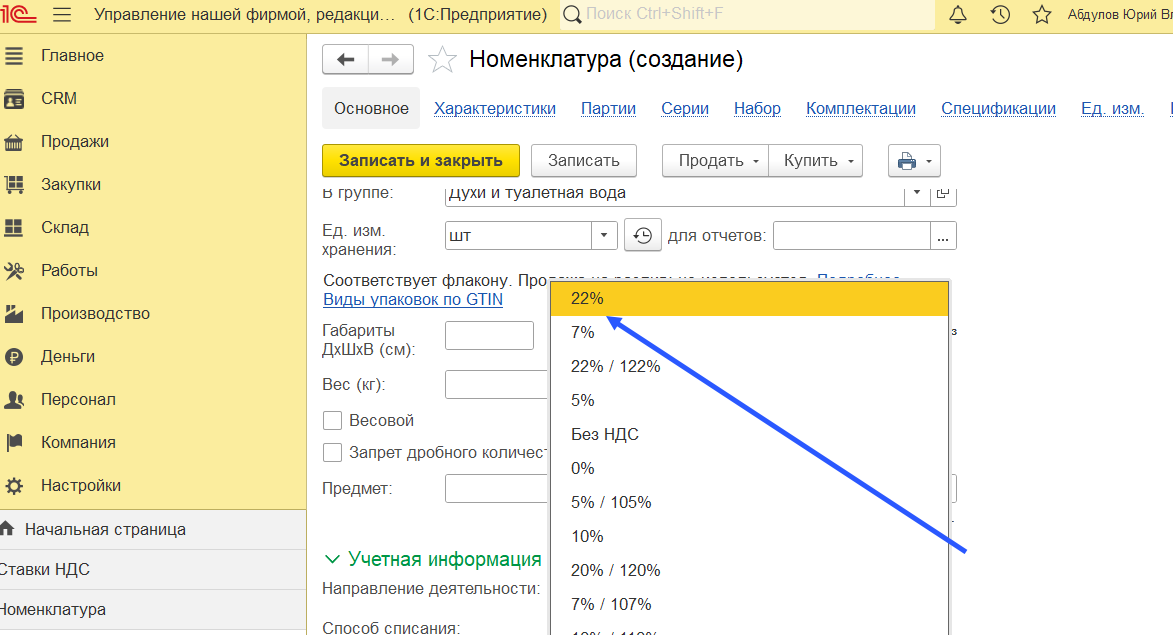This screenshot has width=1173, height=635.
Task: Open Ед. изм. tab link
Action: tap(1112, 108)
